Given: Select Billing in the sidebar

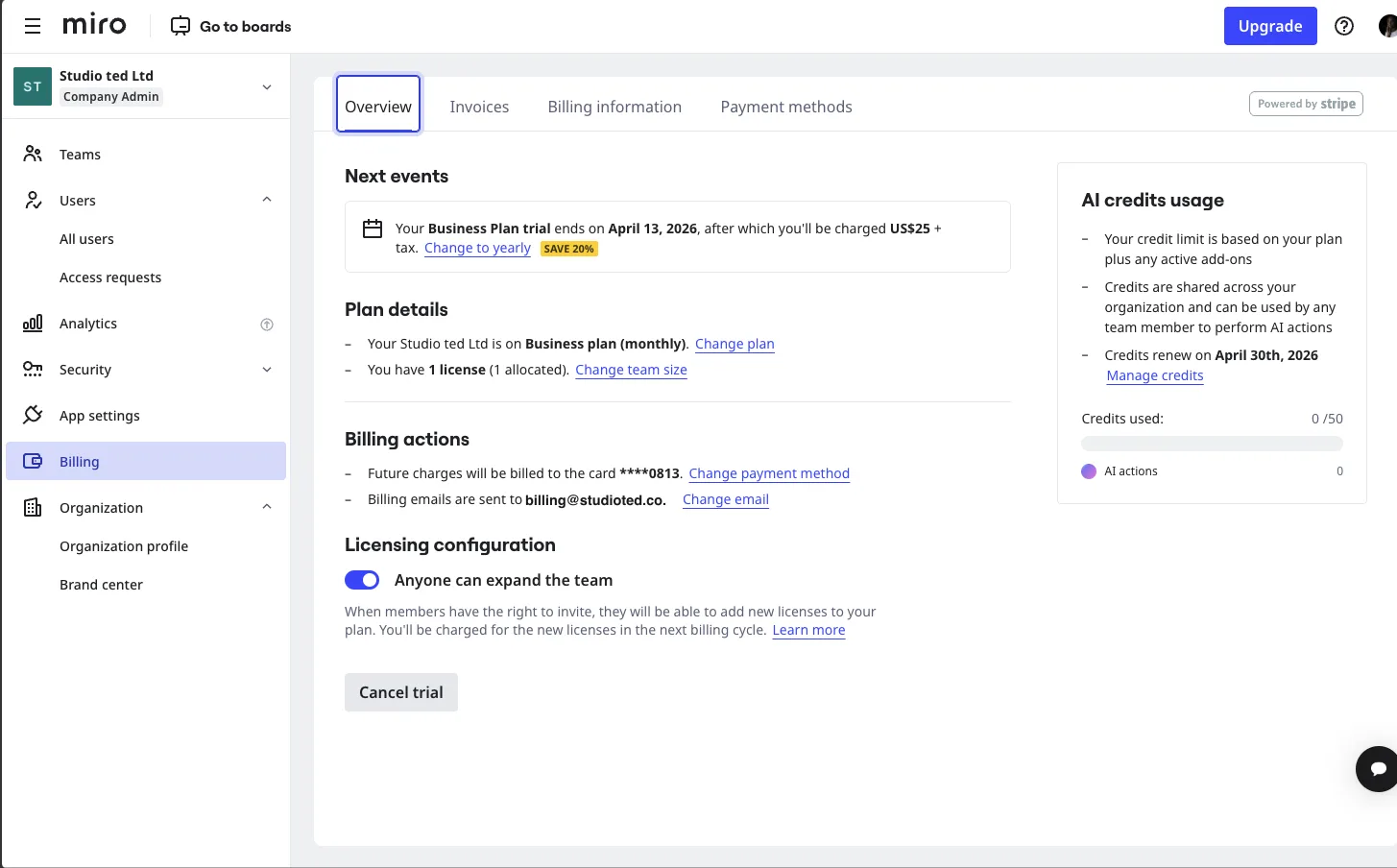Looking at the screenshot, I should 146,461.
